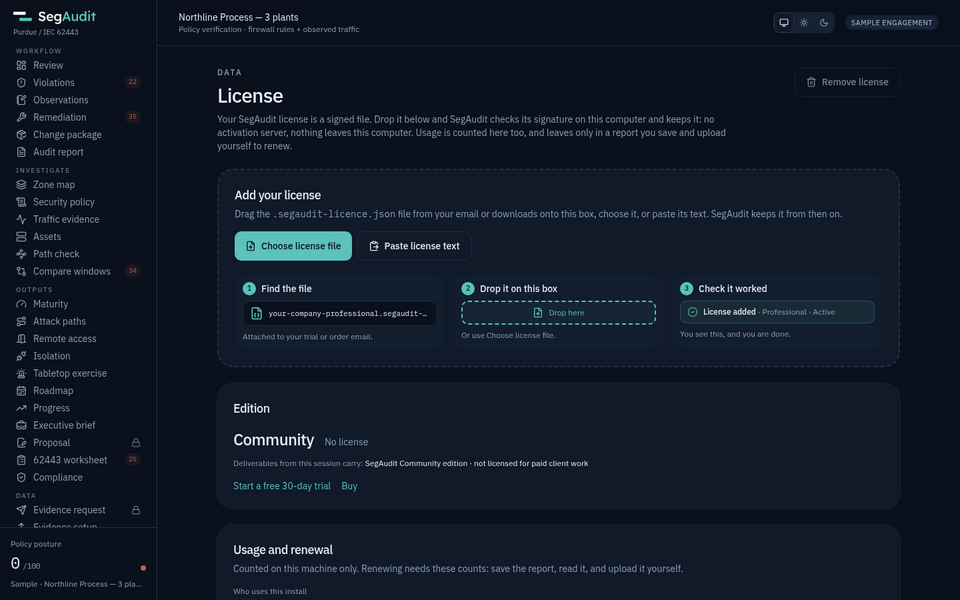The width and height of the screenshot is (960, 600).
Task: Switch to system theme with monitor icon
Action: pyautogui.click(x=784, y=23)
